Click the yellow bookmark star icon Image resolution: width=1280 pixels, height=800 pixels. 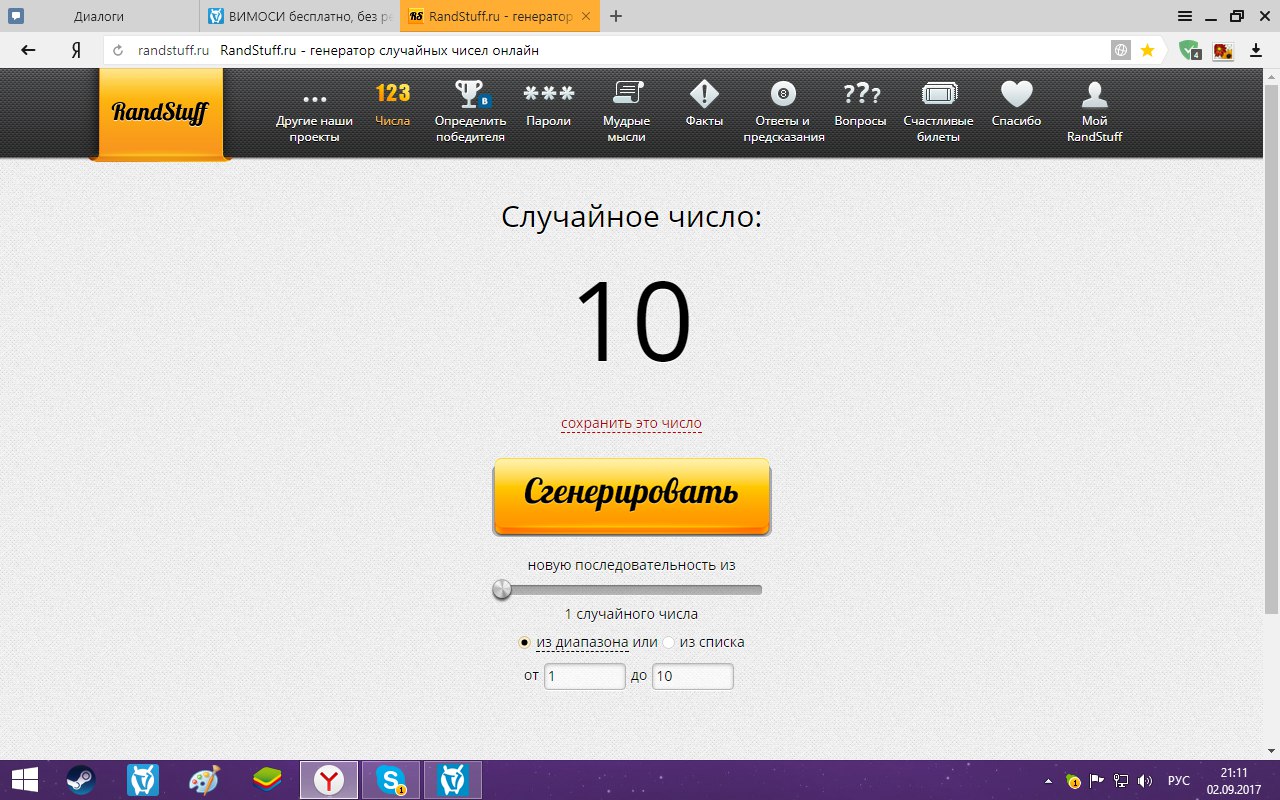[1147, 50]
